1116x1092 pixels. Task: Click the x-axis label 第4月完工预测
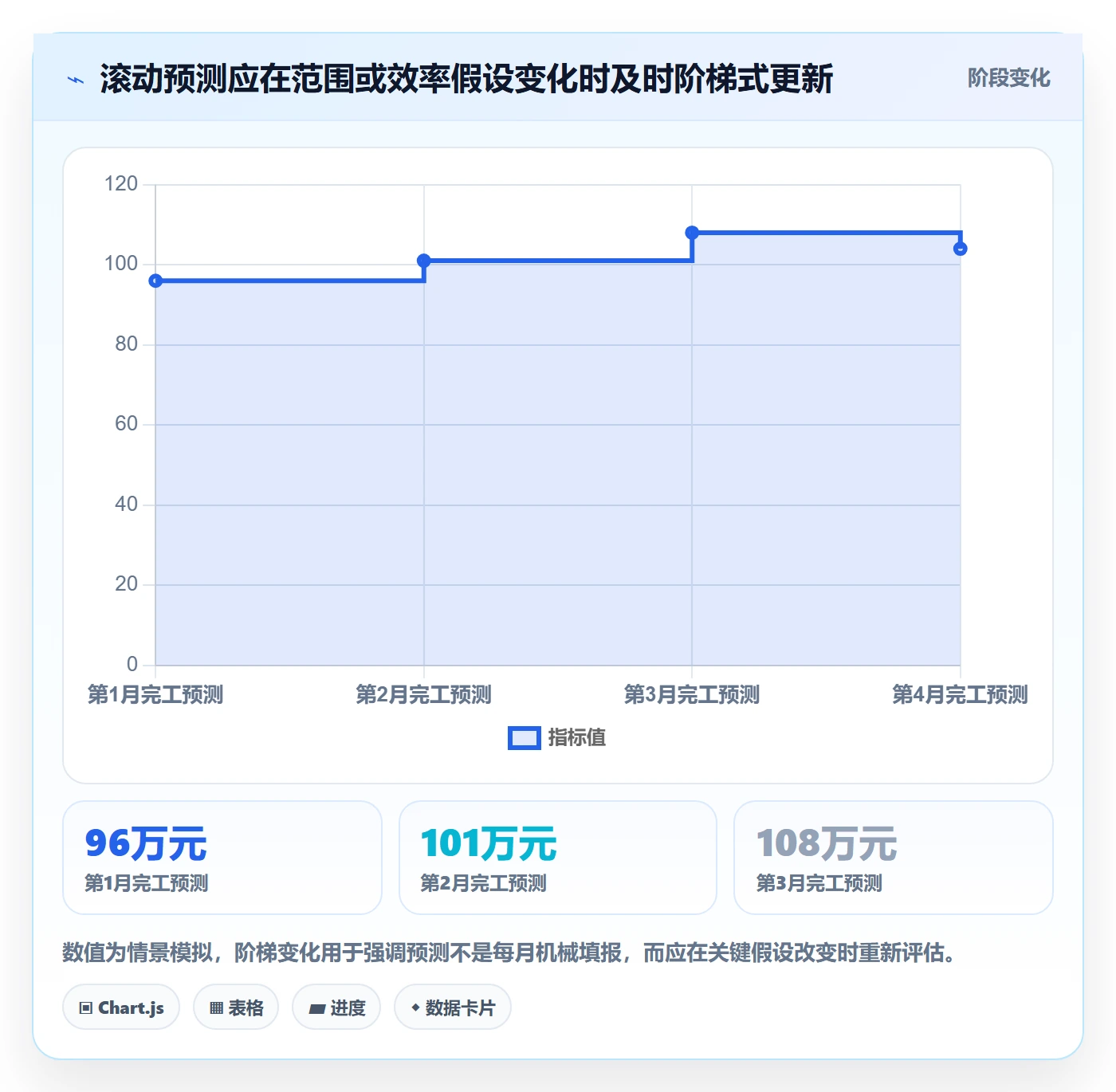point(961,695)
